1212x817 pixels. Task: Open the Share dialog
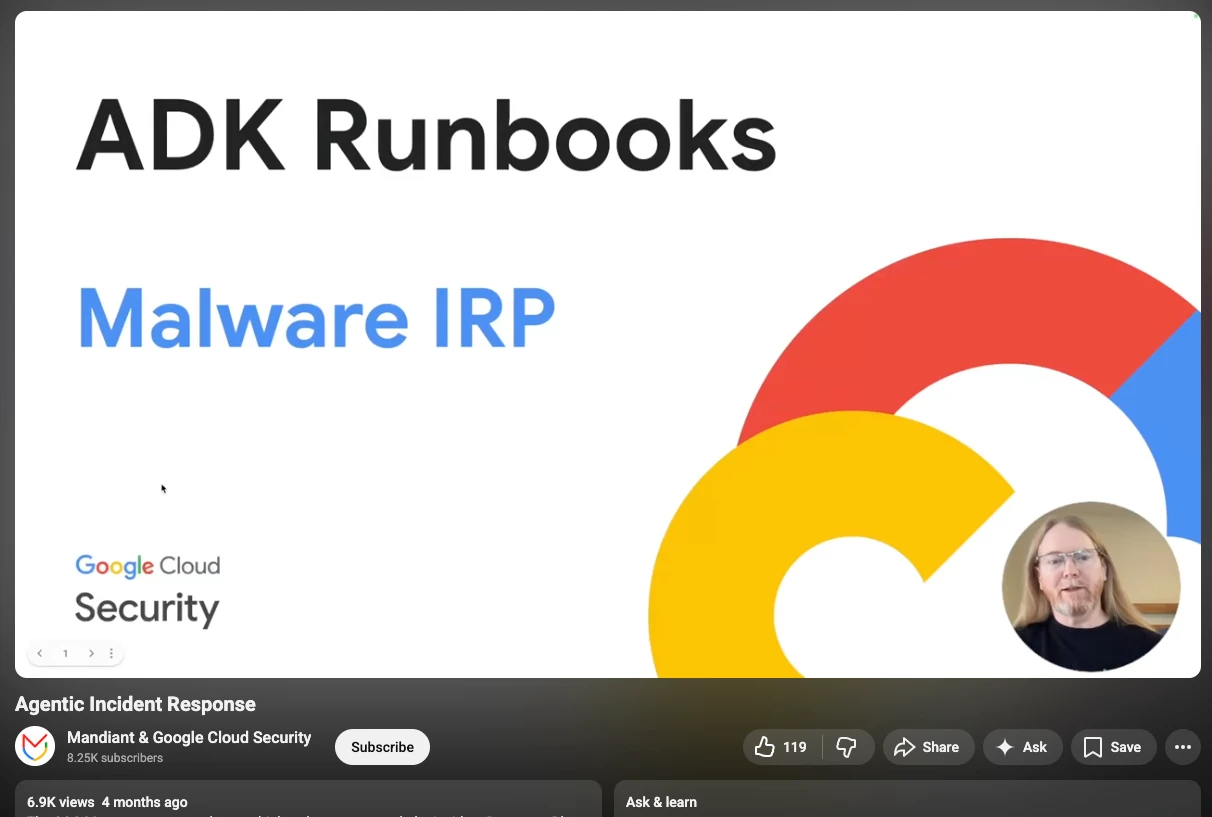(927, 747)
